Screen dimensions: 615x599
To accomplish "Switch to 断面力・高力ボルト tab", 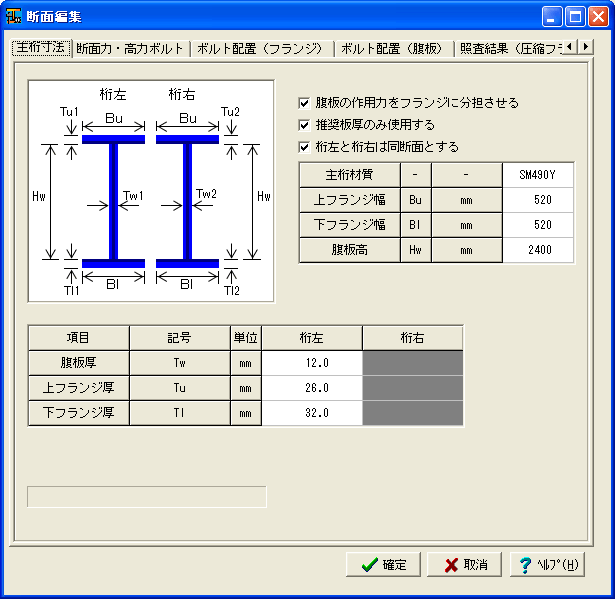I will point(130,49).
